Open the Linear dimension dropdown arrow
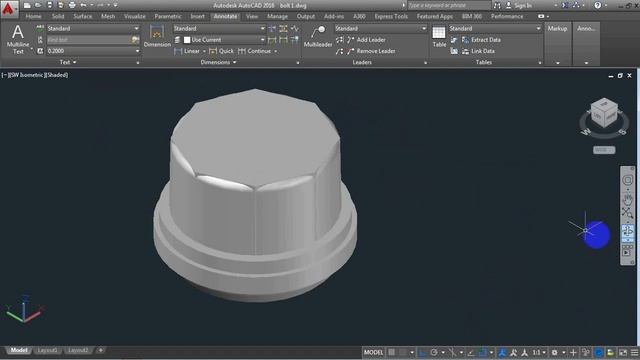The width and height of the screenshot is (640, 360). [204, 51]
